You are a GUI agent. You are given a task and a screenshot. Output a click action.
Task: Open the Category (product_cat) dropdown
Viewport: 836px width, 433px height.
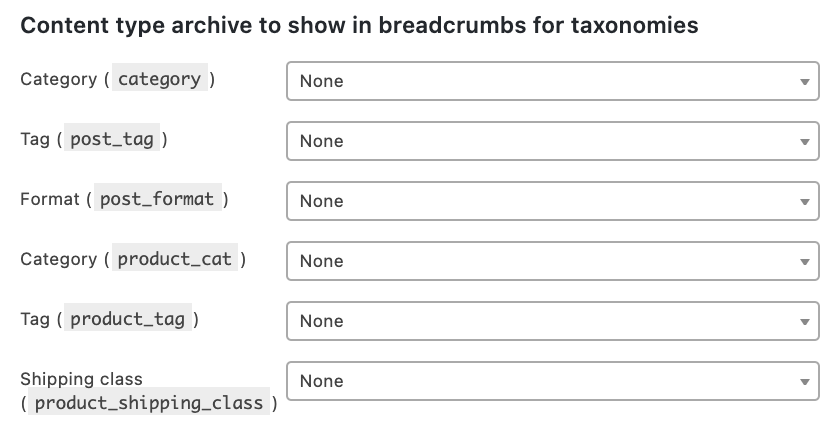coord(552,261)
